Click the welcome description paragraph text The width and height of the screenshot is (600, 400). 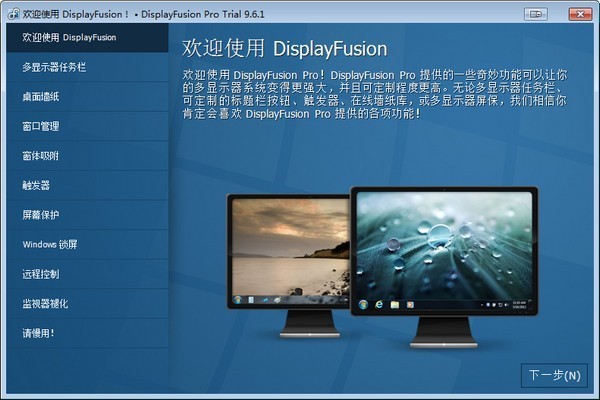375,94
